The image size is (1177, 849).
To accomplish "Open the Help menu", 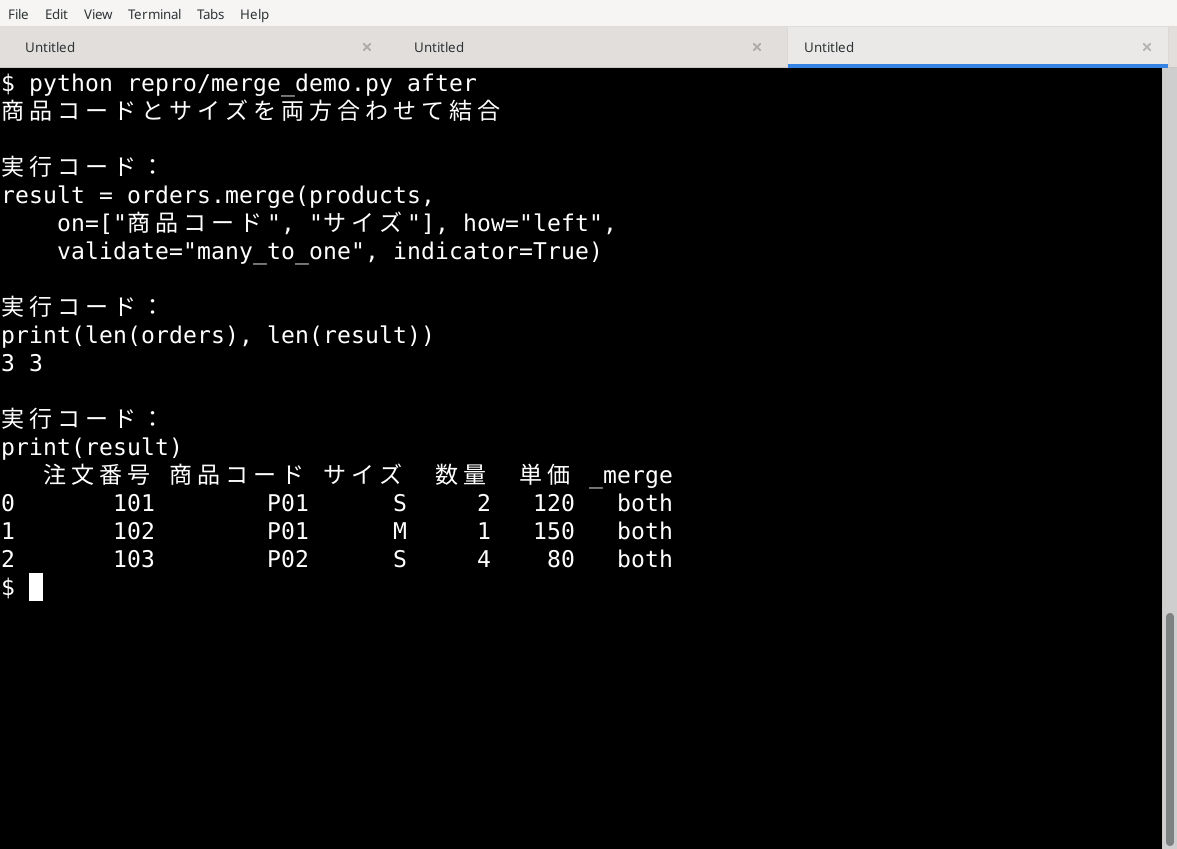I will 254,14.
